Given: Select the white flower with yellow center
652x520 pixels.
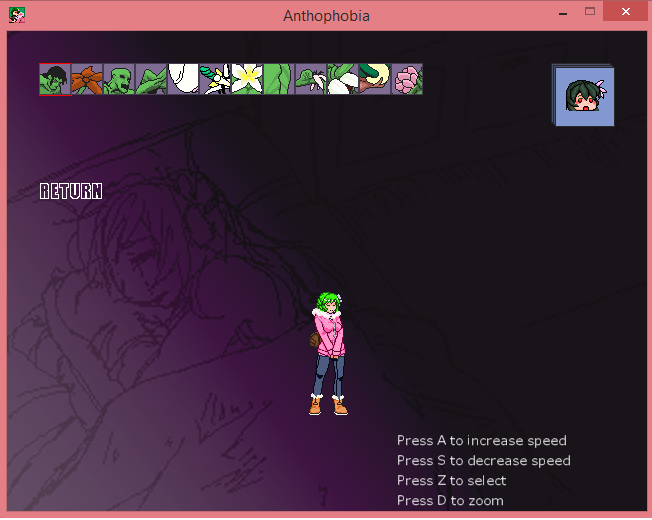Looking at the screenshot, I should [247, 80].
